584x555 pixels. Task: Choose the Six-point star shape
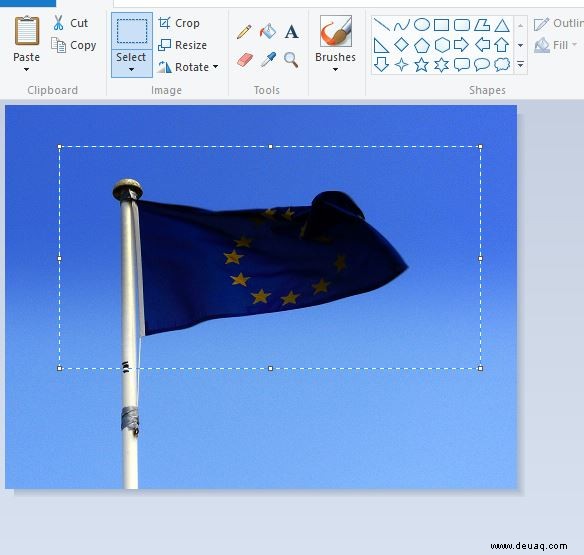click(442, 65)
